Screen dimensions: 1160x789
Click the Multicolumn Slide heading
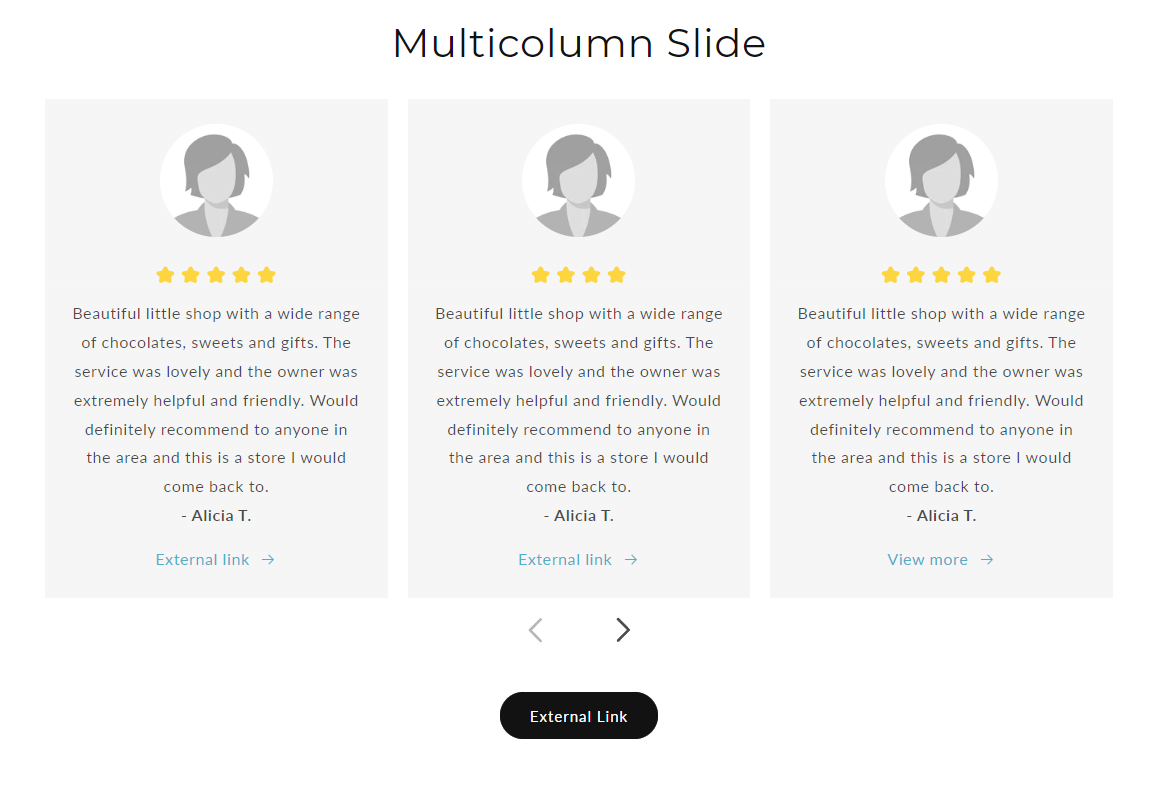point(579,44)
